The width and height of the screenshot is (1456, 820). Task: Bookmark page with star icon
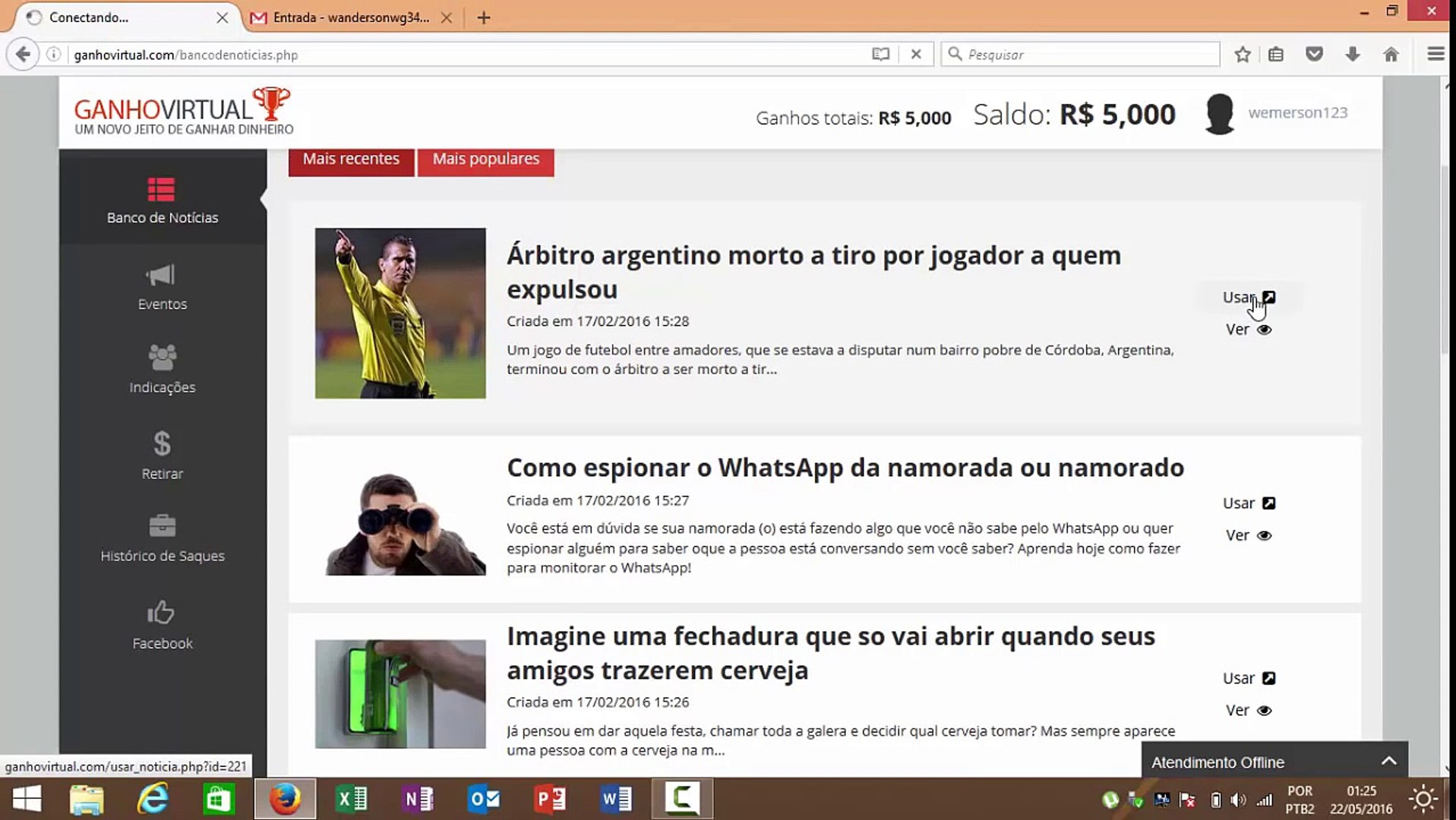click(1243, 54)
